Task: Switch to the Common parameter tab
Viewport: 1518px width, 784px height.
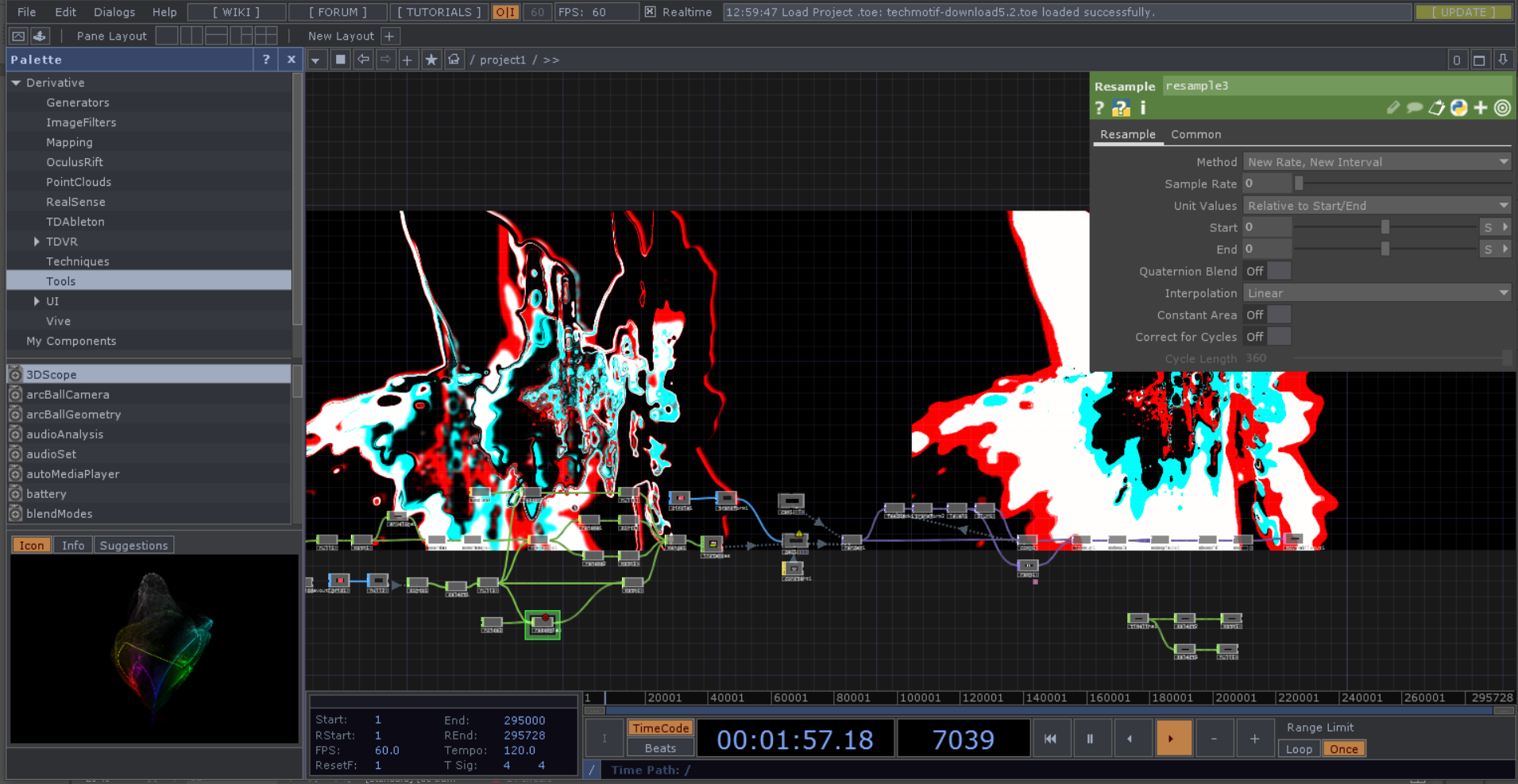Action: point(1195,134)
